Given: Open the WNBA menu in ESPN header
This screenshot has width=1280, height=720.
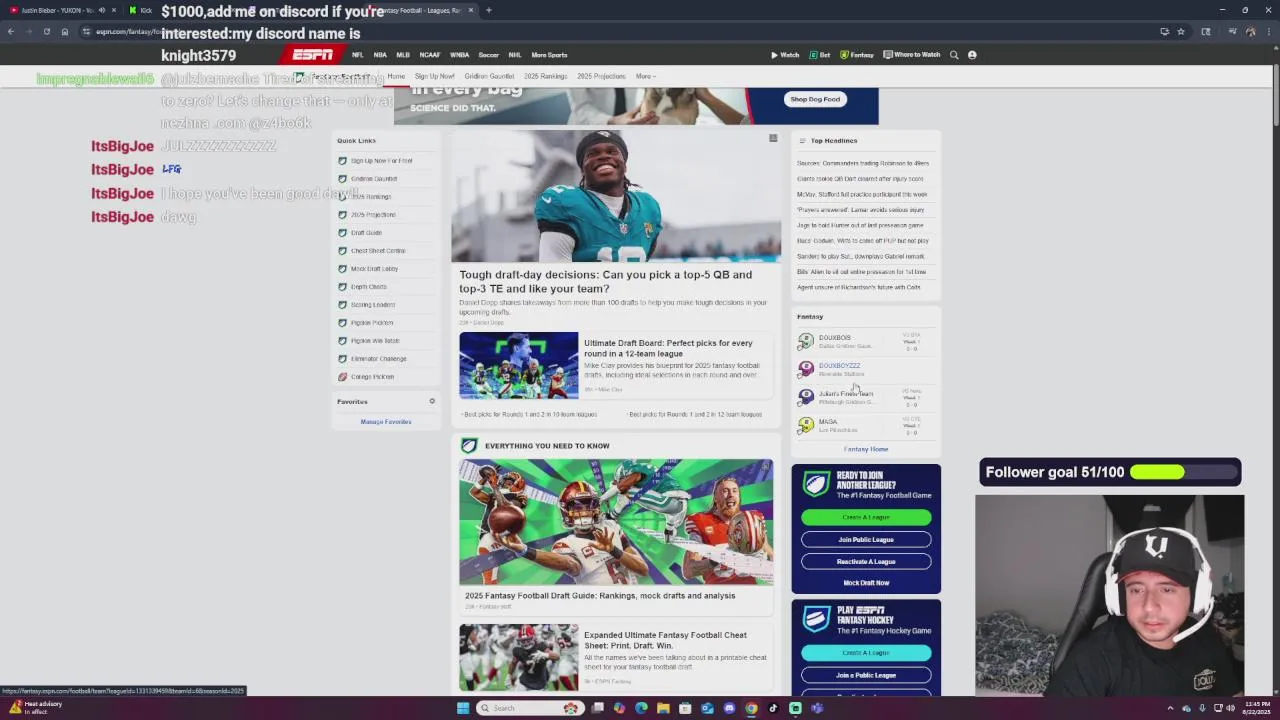Looking at the screenshot, I should pyautogui.click(x=459, y=55).
